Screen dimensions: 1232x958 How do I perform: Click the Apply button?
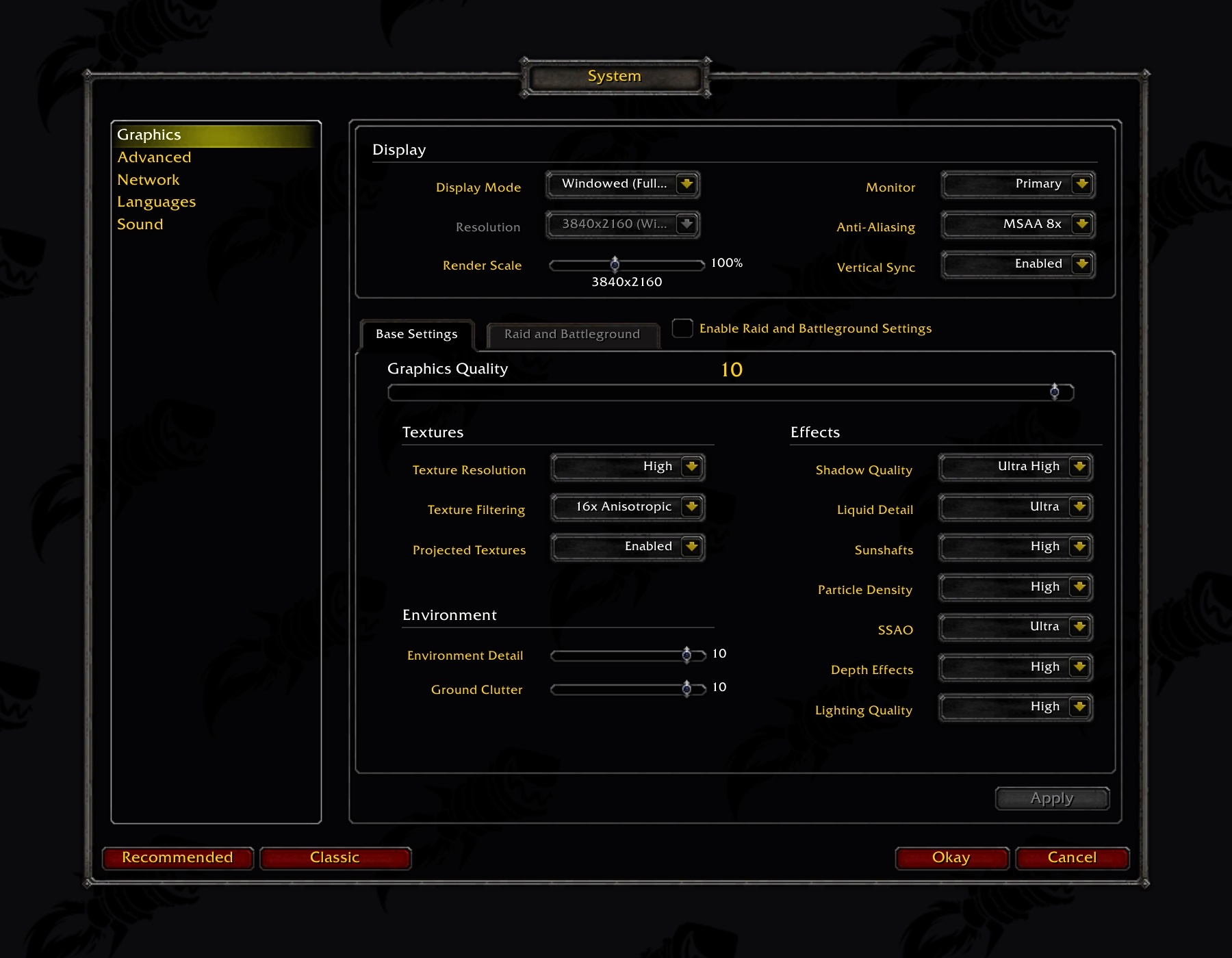click(1051, 798)
